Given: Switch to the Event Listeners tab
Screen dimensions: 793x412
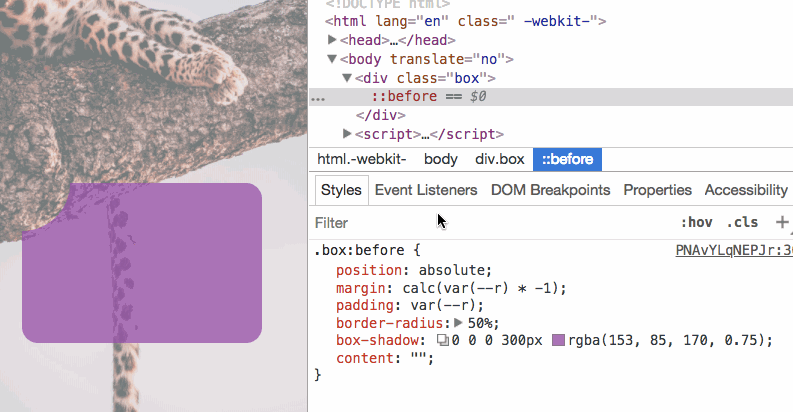Looking at the screenshot, I should tap(426, 190).
